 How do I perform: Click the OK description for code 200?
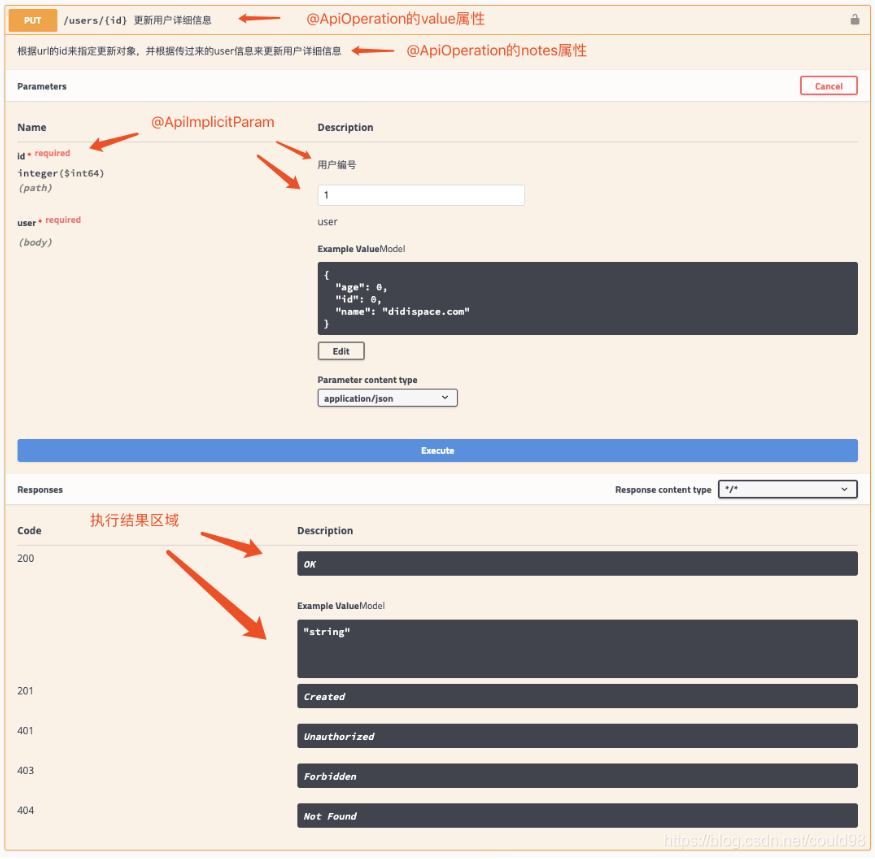pos(577,564)
